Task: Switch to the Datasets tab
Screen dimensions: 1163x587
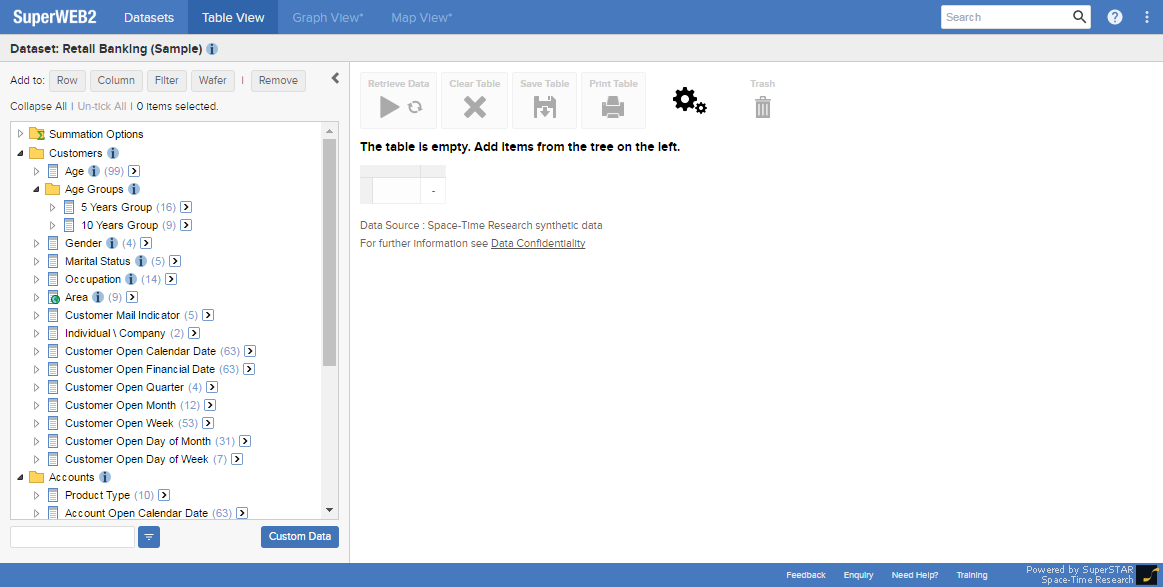Action: pyautogui.click(x=149, y=17)
